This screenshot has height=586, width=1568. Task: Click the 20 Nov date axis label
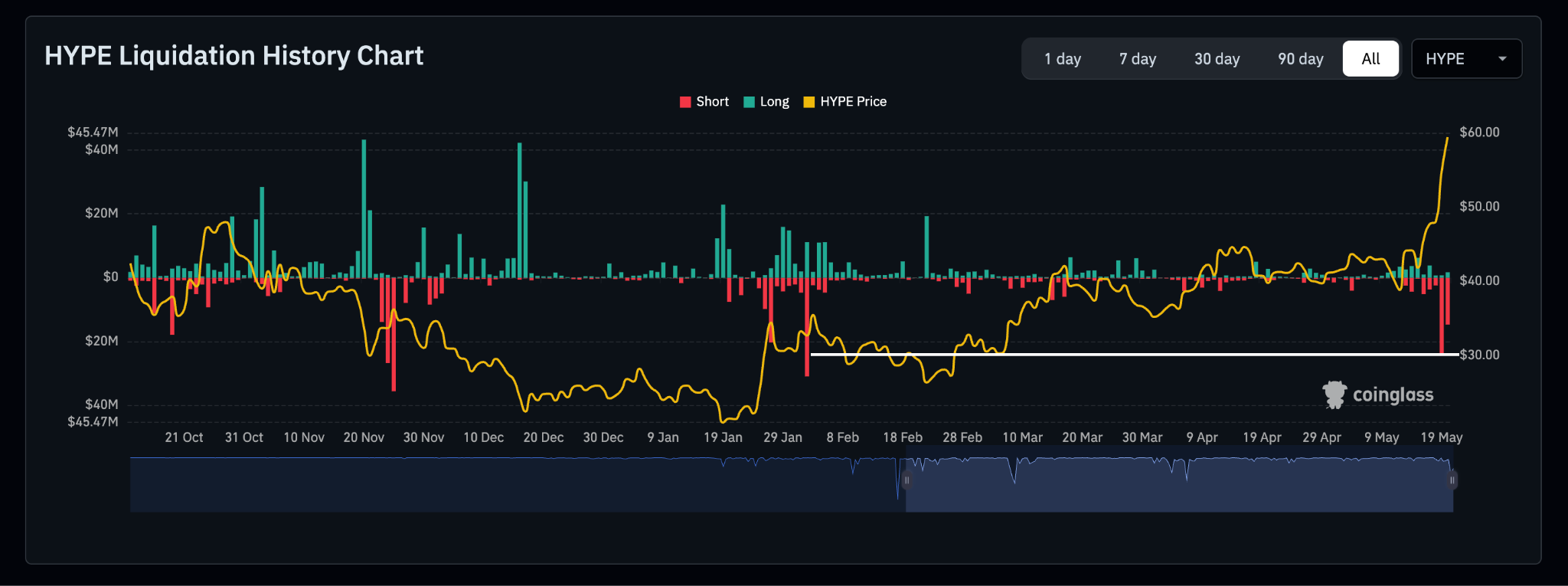[x=364, y=437]
